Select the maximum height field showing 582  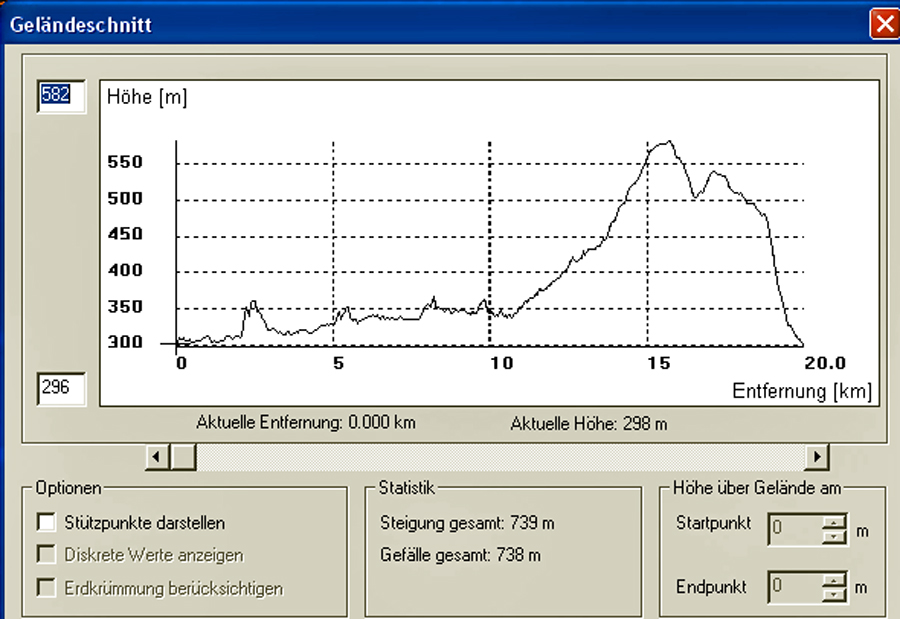(62, 96)
